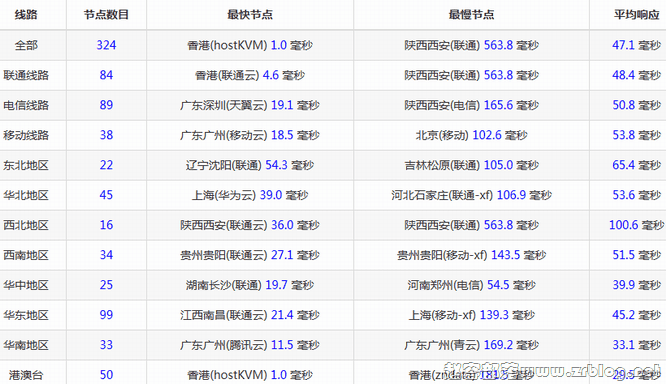Click 上海(移动-xf) 139.3 毫秒 cell
Screen dimensions: 666x384
pos(471,315)
